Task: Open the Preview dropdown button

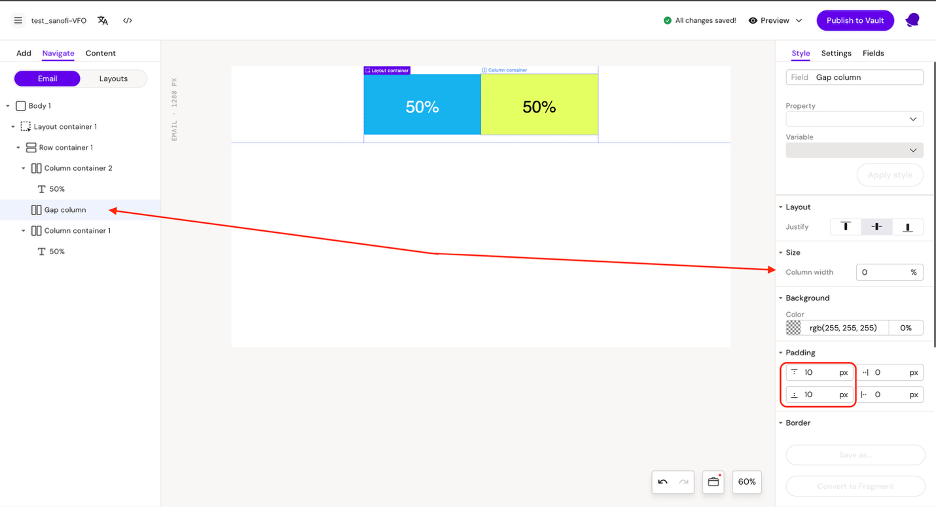Action: 775,20
